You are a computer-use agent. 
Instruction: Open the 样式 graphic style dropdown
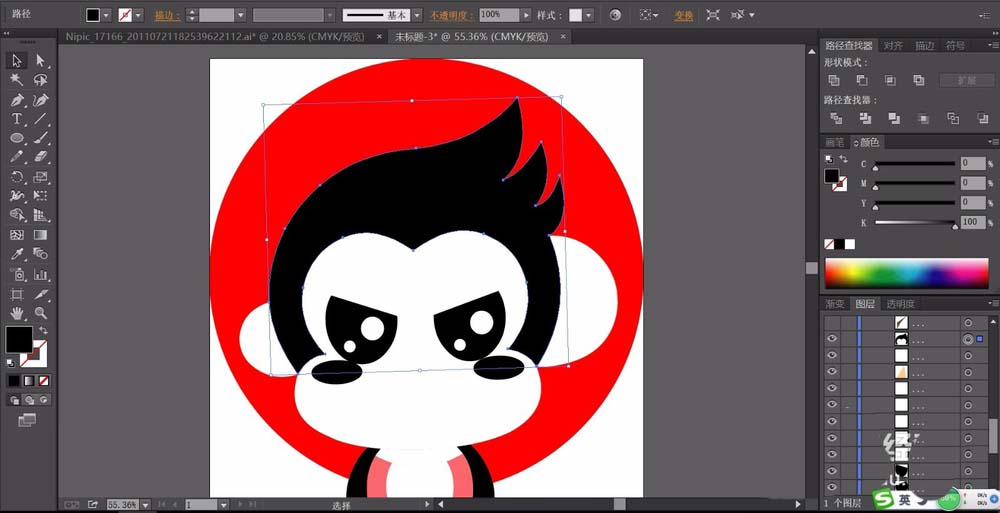(589, 15)
